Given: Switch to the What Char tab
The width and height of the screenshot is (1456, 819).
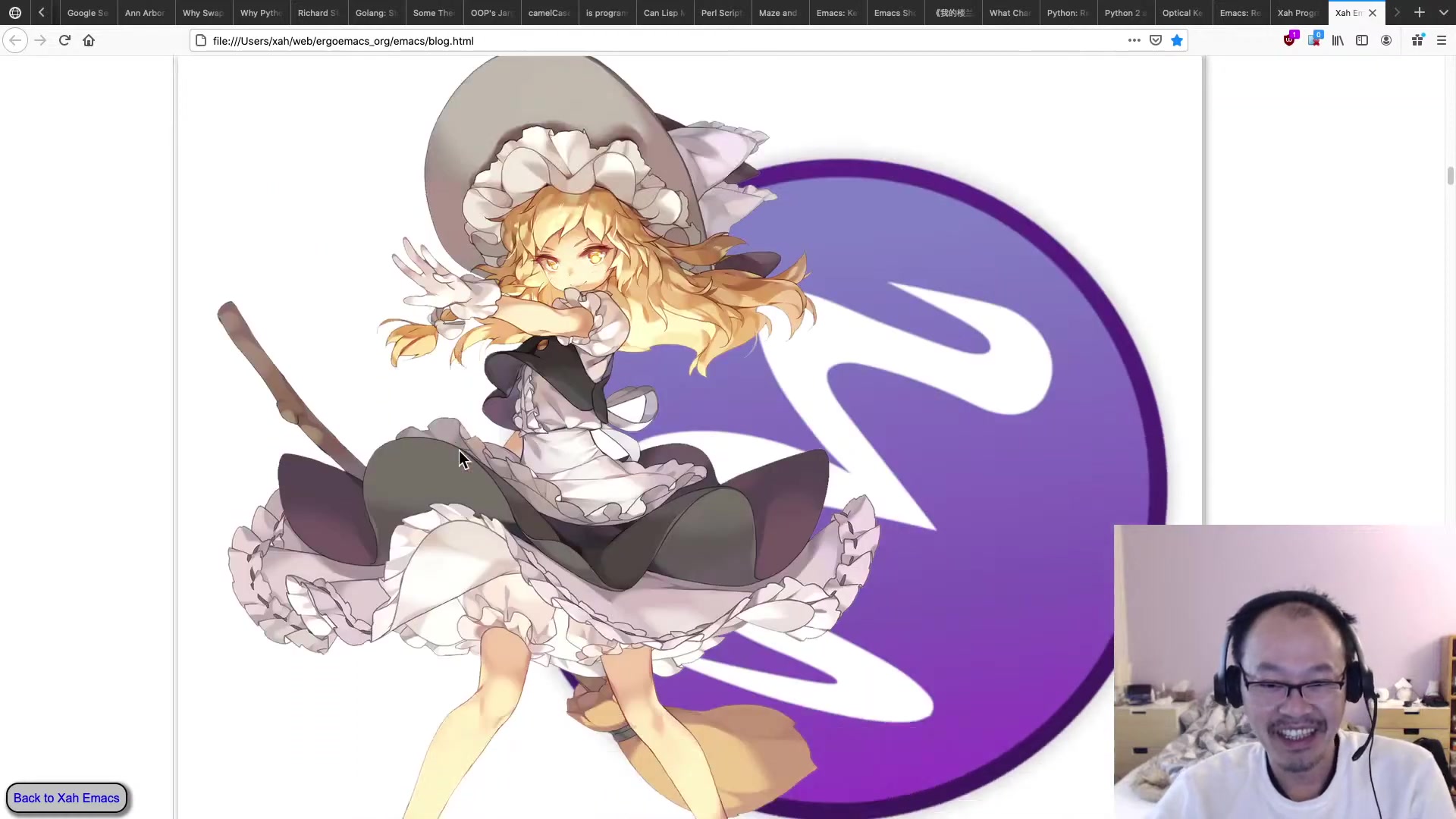Looking at the screenshot, I should click(1010, 13).
